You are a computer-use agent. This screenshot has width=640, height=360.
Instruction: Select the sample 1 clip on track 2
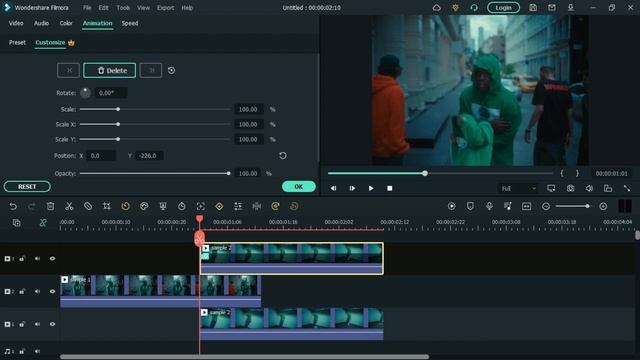pos(160,291)
